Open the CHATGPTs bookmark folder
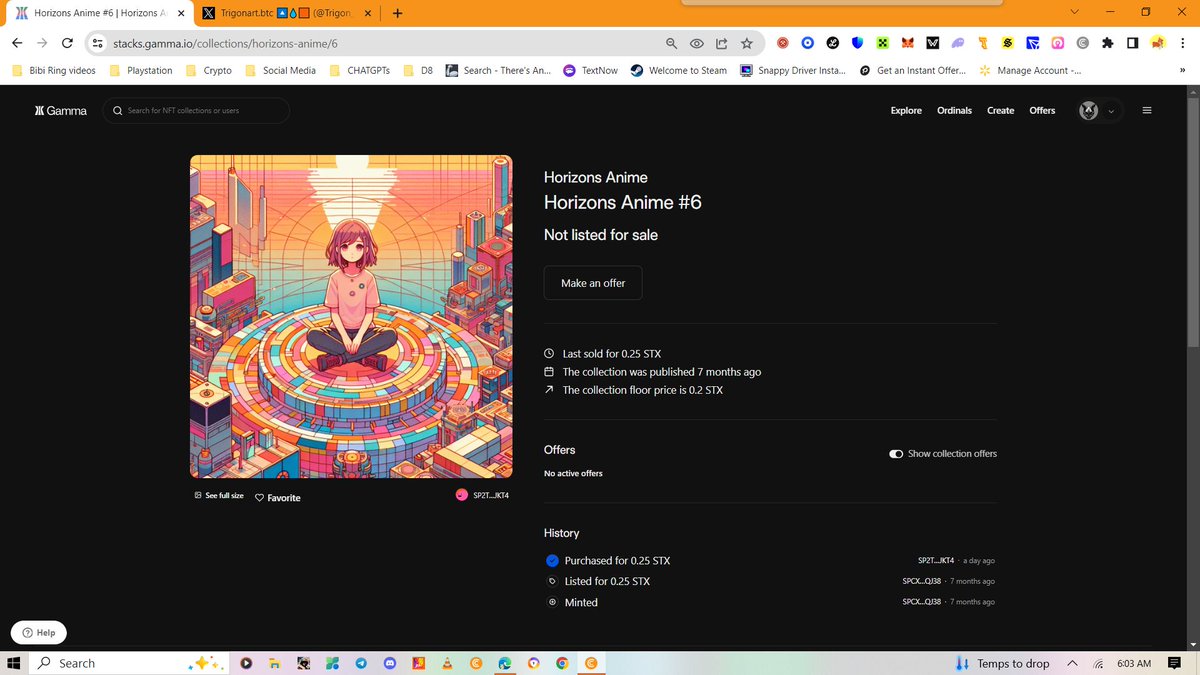The width and height of the screenshot is (1200, 675). pyautogui.click(x=360, y=70)
